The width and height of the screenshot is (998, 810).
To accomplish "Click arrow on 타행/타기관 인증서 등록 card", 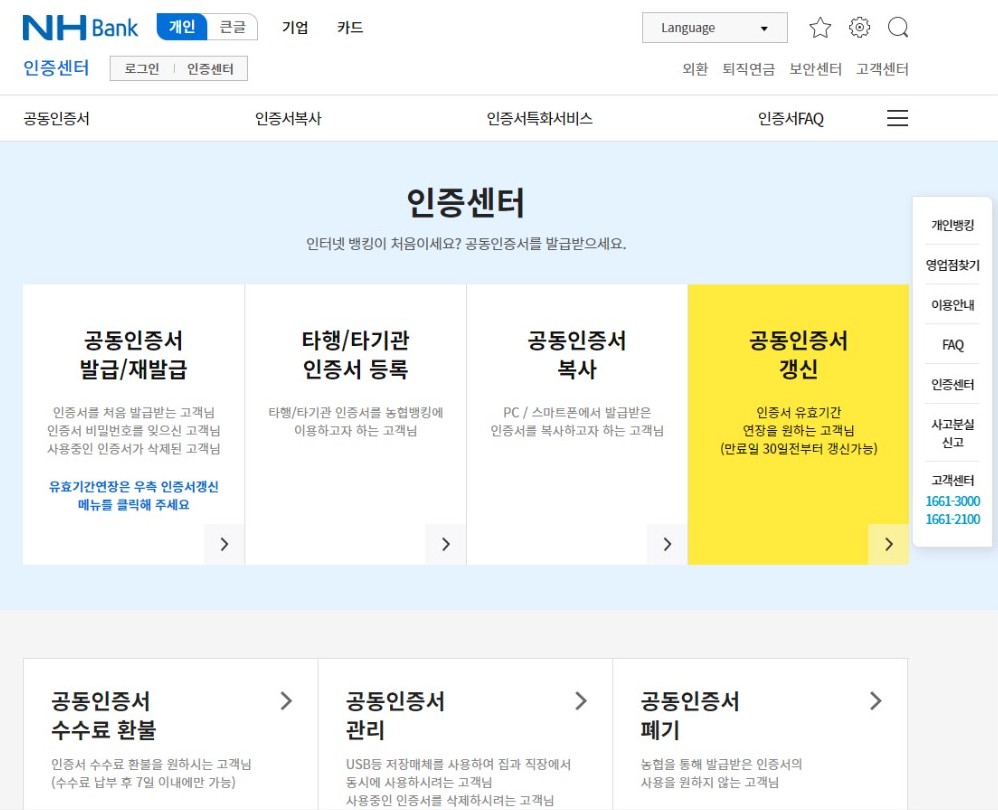I will [x=446, y=544].
